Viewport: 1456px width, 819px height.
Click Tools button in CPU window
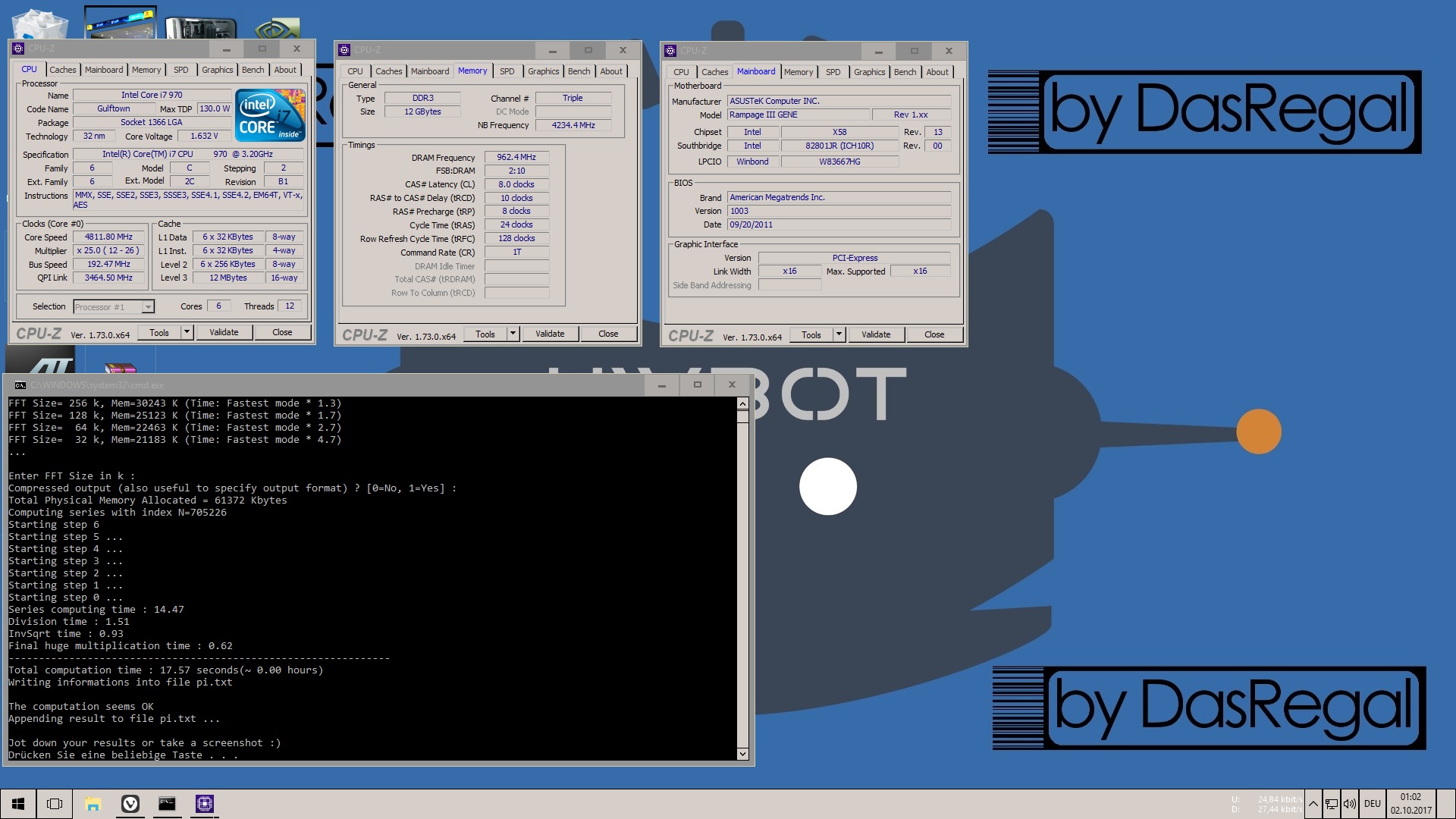coord(159,332)
